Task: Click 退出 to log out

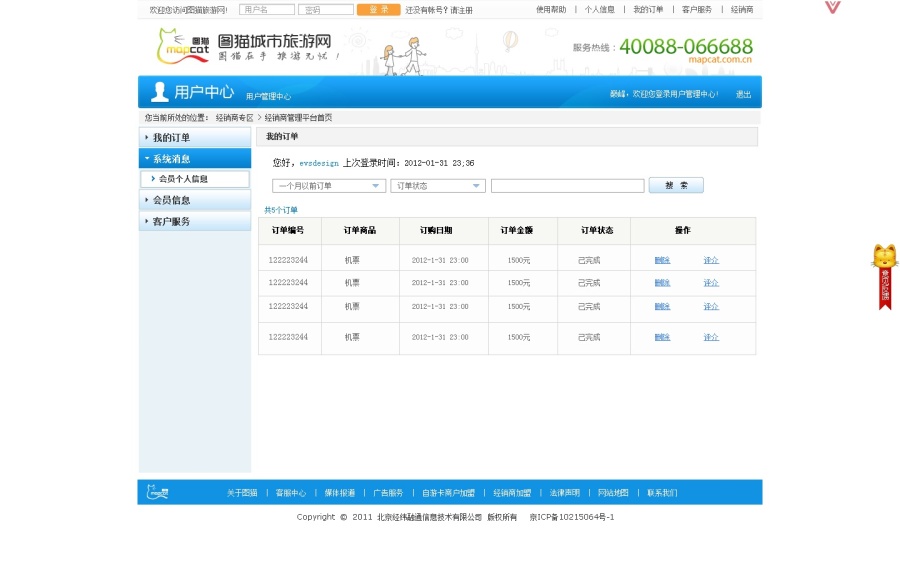Action: click(743, 94)
